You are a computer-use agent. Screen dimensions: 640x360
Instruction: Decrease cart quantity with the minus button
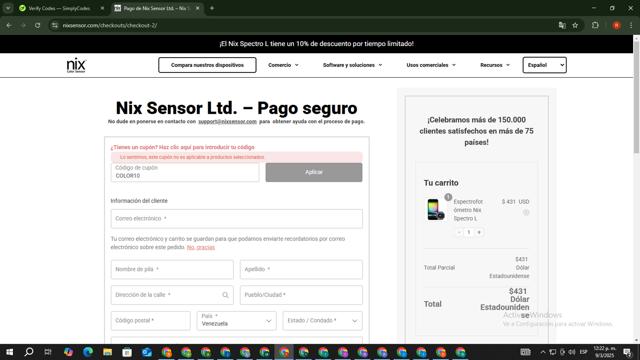[x=459, y=232]
